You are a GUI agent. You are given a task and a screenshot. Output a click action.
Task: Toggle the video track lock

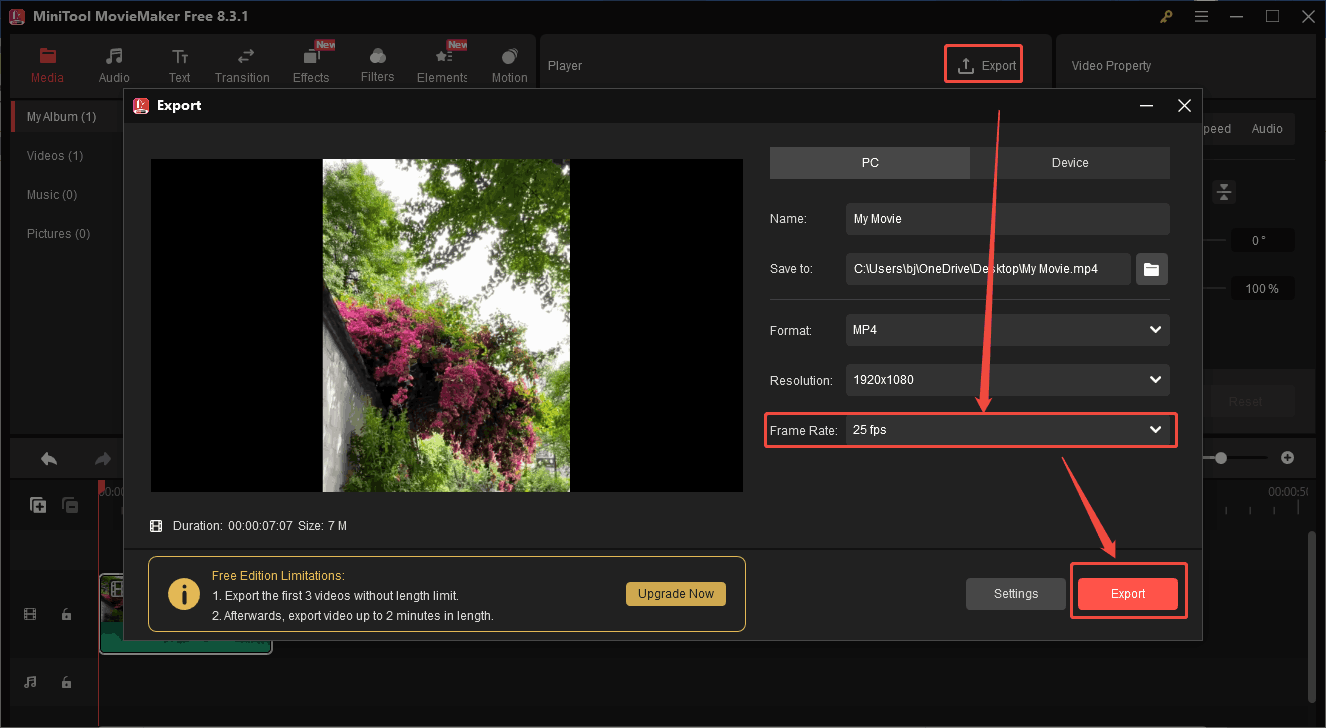coord(66,615)
